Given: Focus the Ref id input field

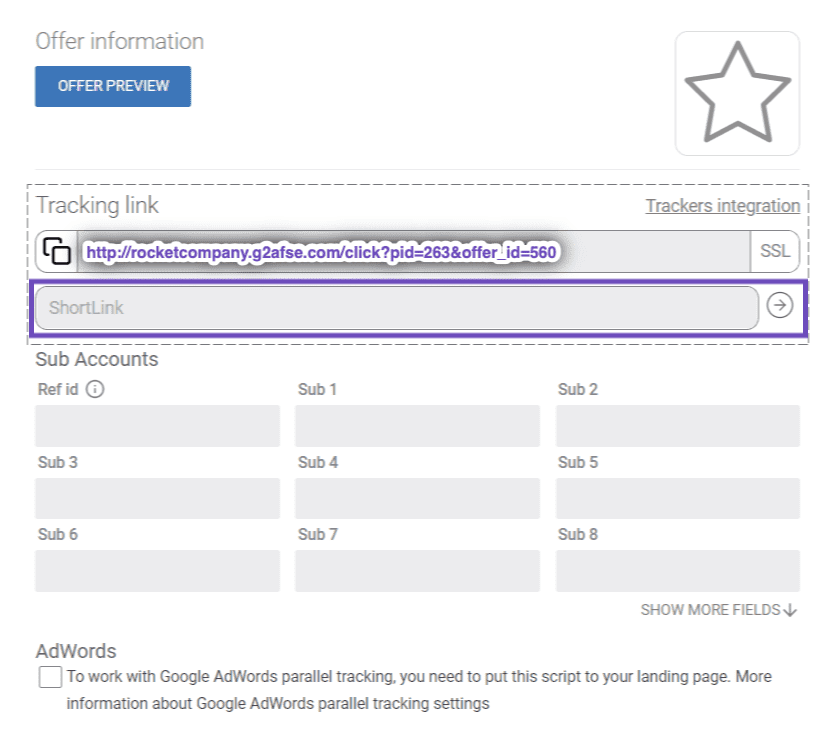Looking at the screenshot, I should (x=157, y=426).
